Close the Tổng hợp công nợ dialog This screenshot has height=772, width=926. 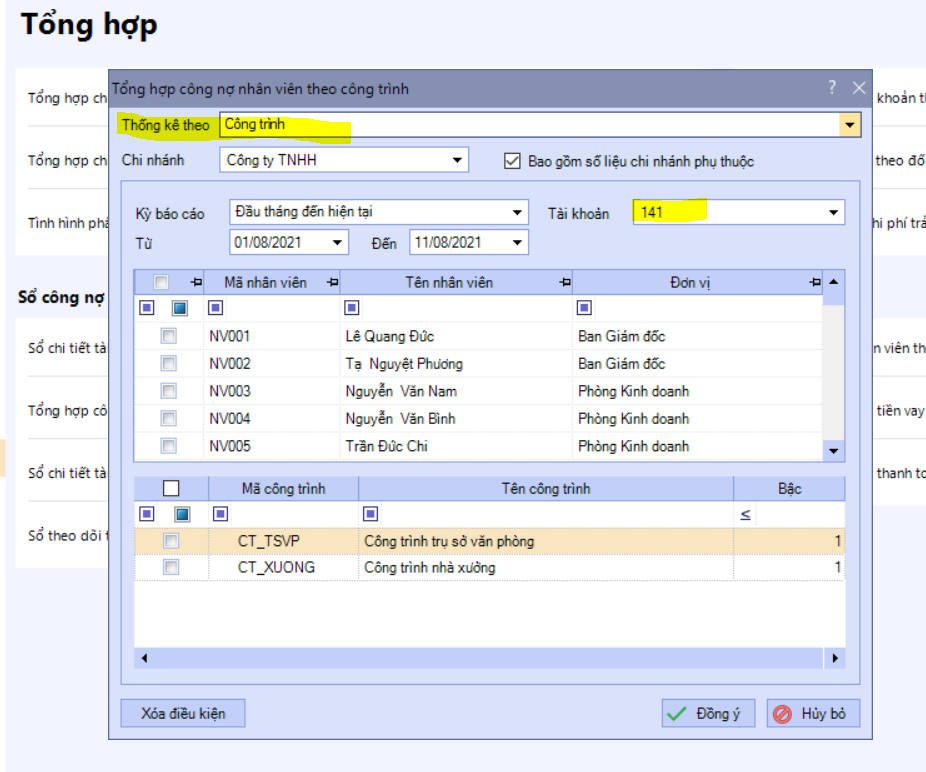click(859, 88)
